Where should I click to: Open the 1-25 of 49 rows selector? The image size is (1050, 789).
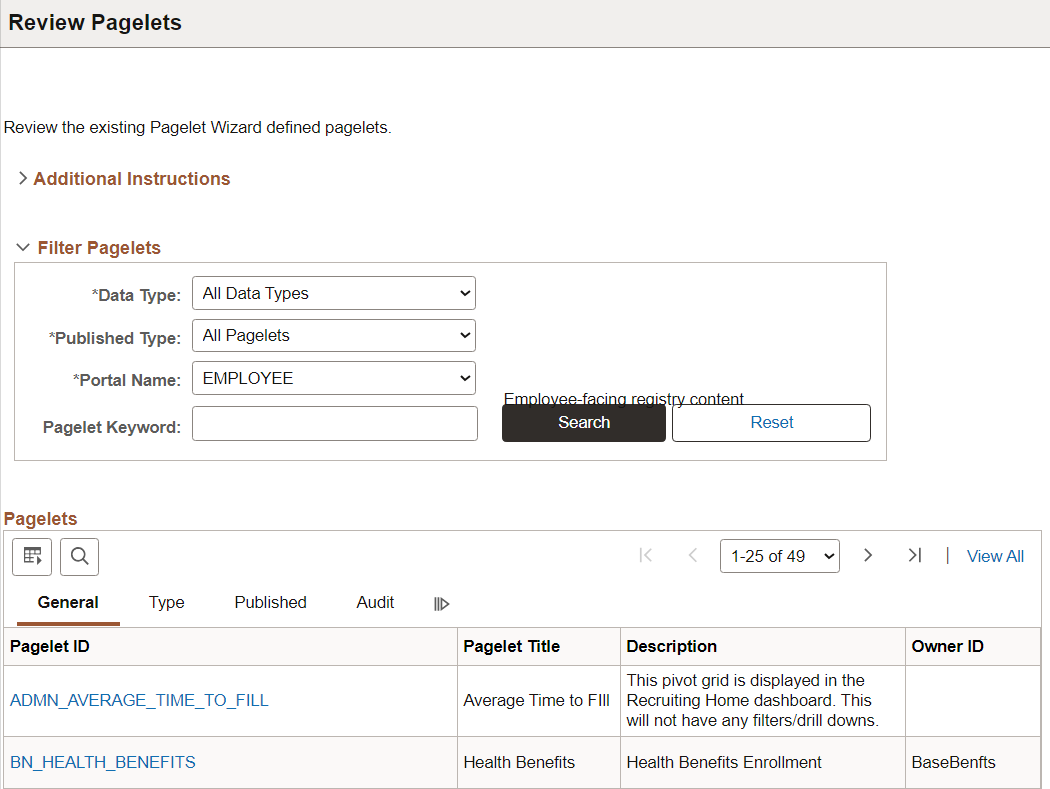click(x=779, y=556)
